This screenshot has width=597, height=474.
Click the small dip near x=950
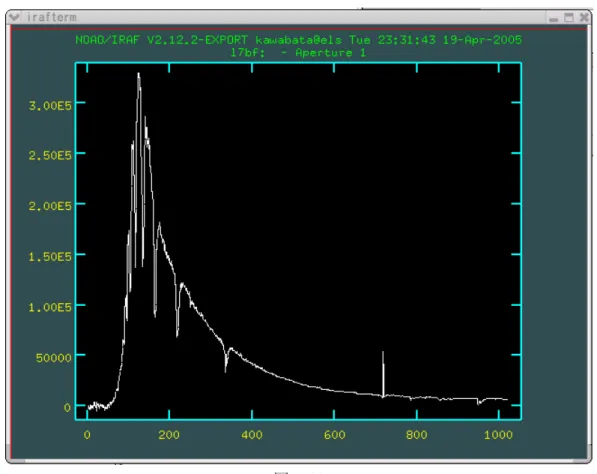click(x=479, y=402)
